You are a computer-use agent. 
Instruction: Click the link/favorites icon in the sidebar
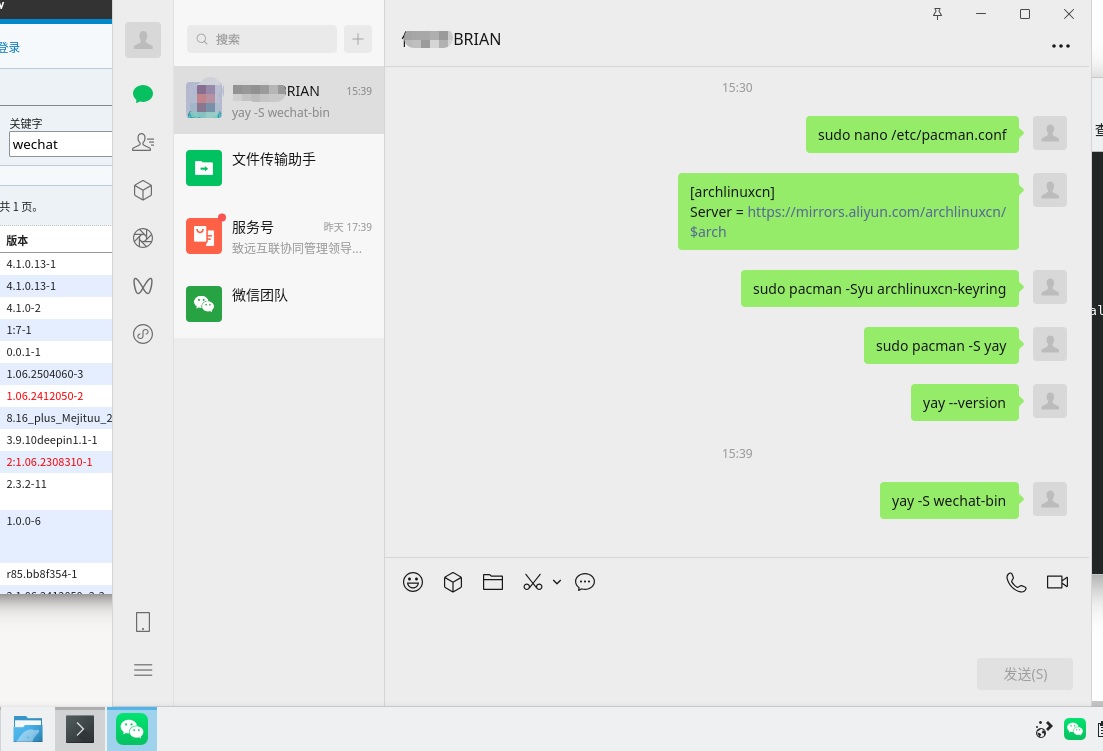[143, 334]
